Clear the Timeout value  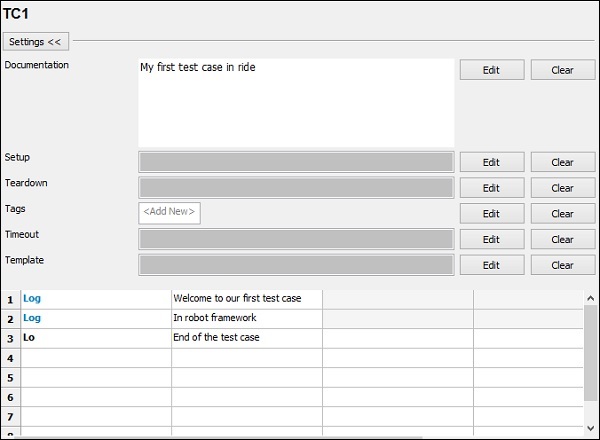[562, 240]
